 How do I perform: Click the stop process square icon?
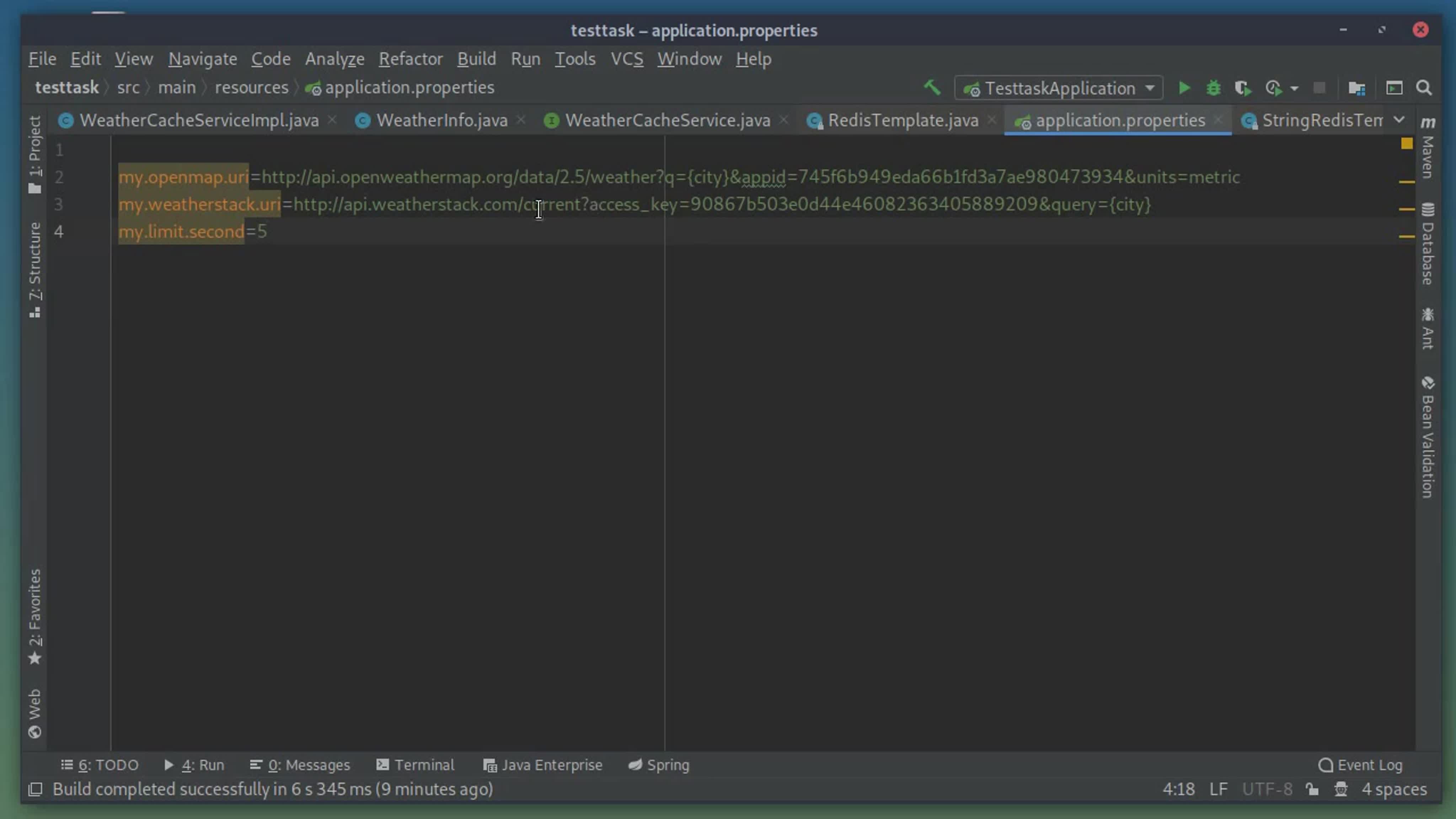point(1319,88)
